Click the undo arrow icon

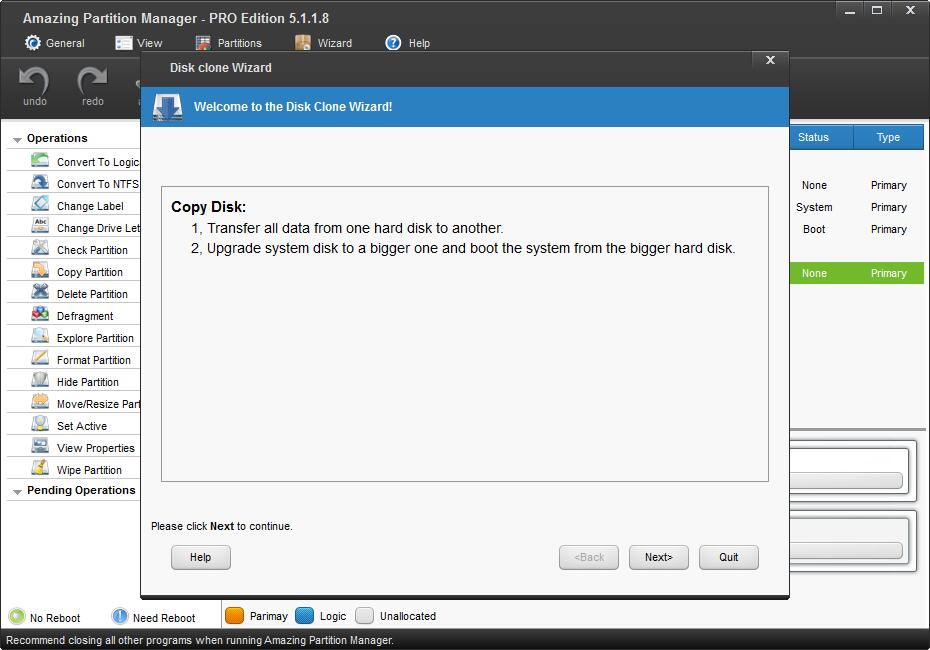(34, 80)
